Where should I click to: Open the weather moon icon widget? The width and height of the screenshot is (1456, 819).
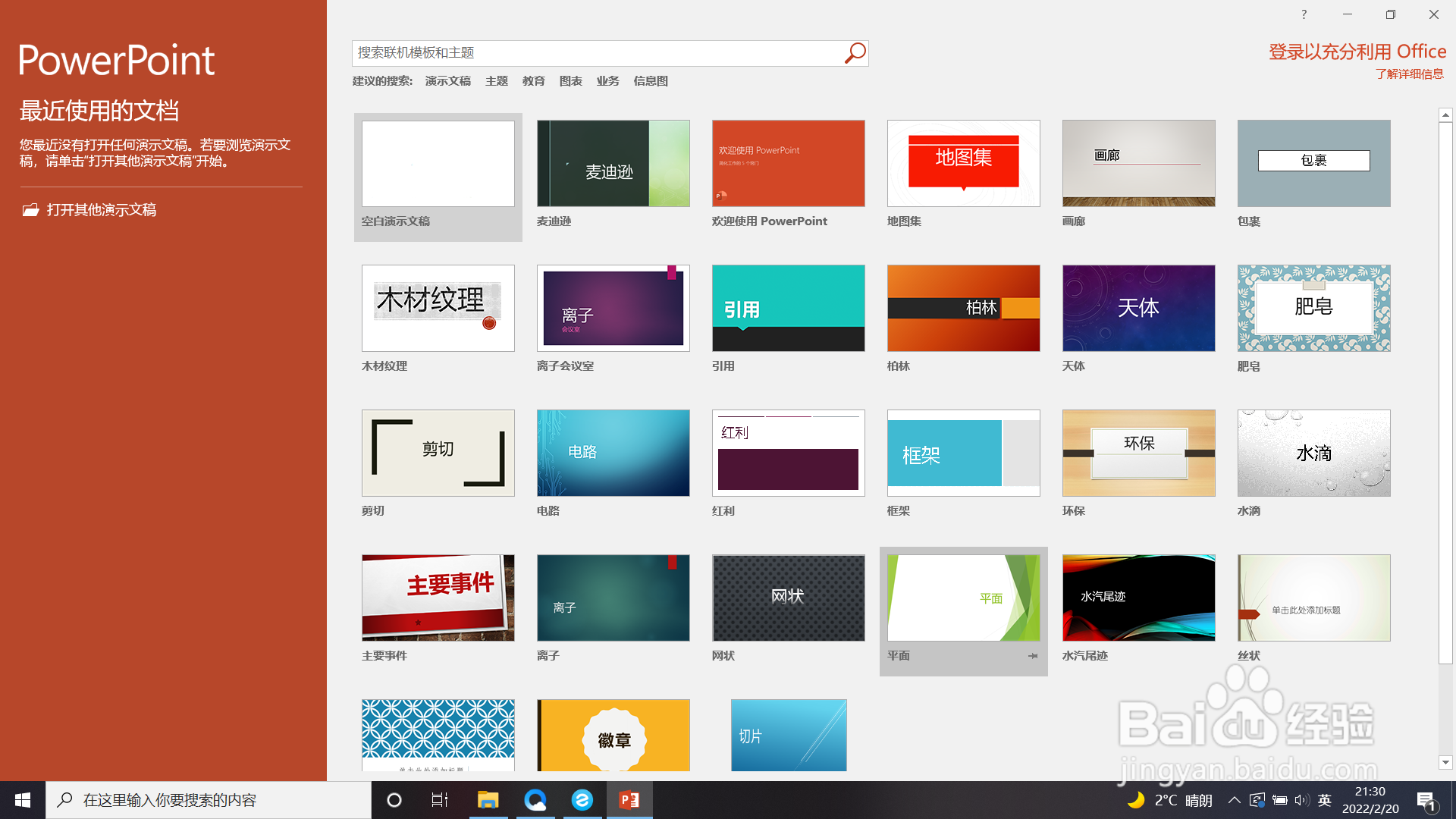coord(1136,800)
